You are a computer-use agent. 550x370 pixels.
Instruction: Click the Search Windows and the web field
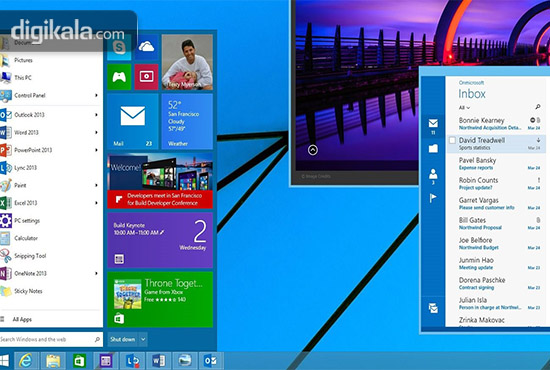[x=51, y=339]
